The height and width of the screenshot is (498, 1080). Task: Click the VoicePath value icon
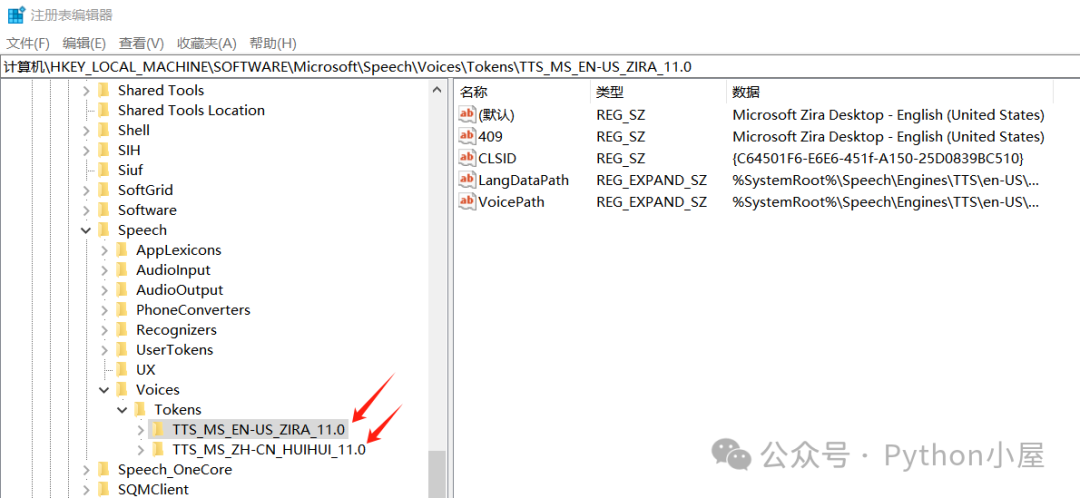pos(468,203)
